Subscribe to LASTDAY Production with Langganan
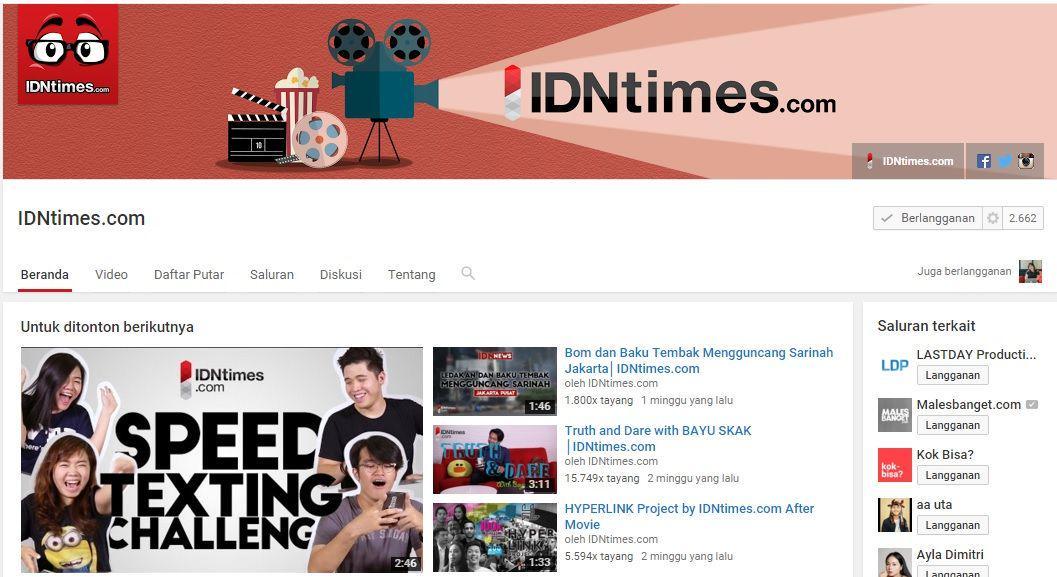The width and height of the screenshot is (1057, 577). (953, 375)
